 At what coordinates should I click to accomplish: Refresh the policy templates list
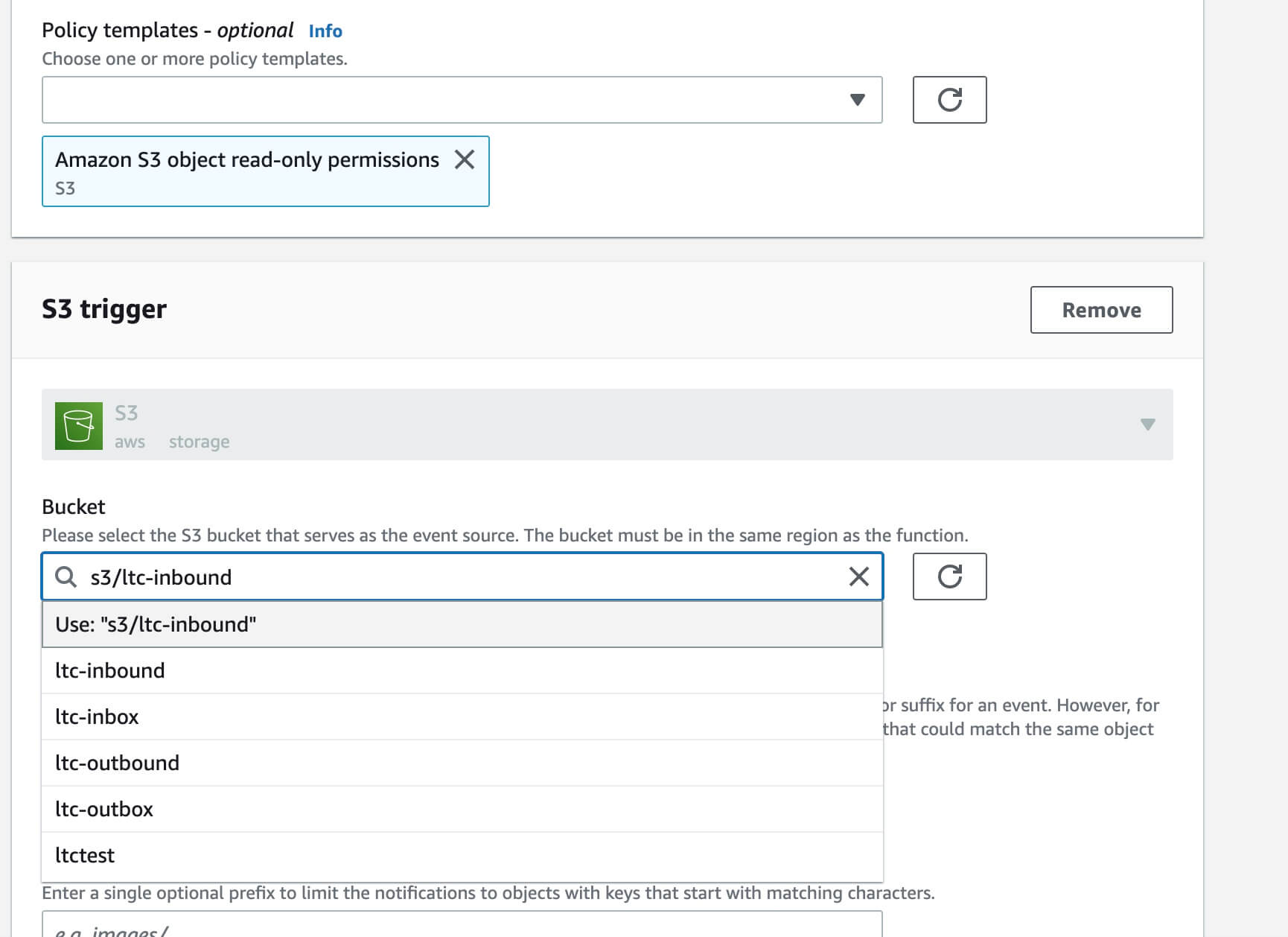tap(949, 100)
